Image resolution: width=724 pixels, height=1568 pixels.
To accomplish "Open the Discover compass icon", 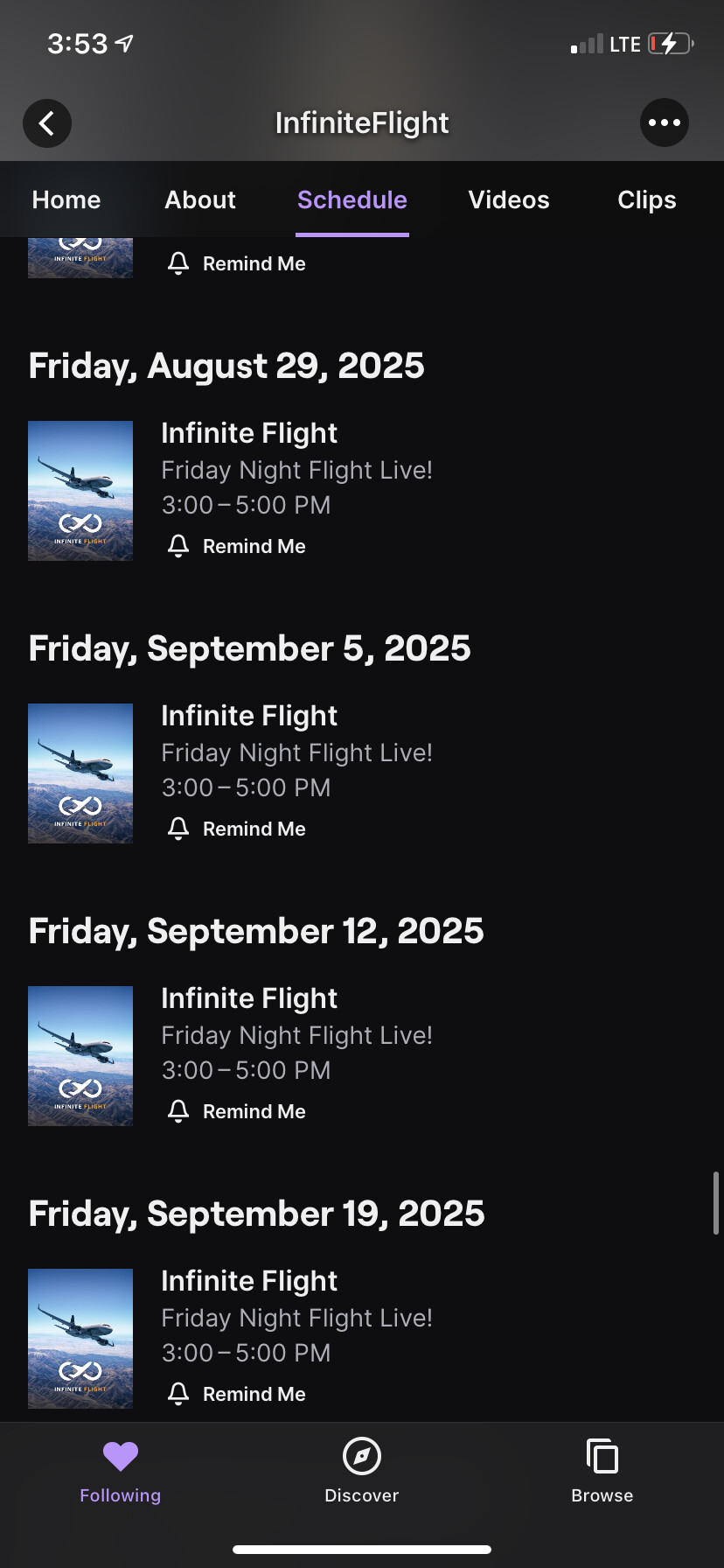I will tap(362, 1456).
